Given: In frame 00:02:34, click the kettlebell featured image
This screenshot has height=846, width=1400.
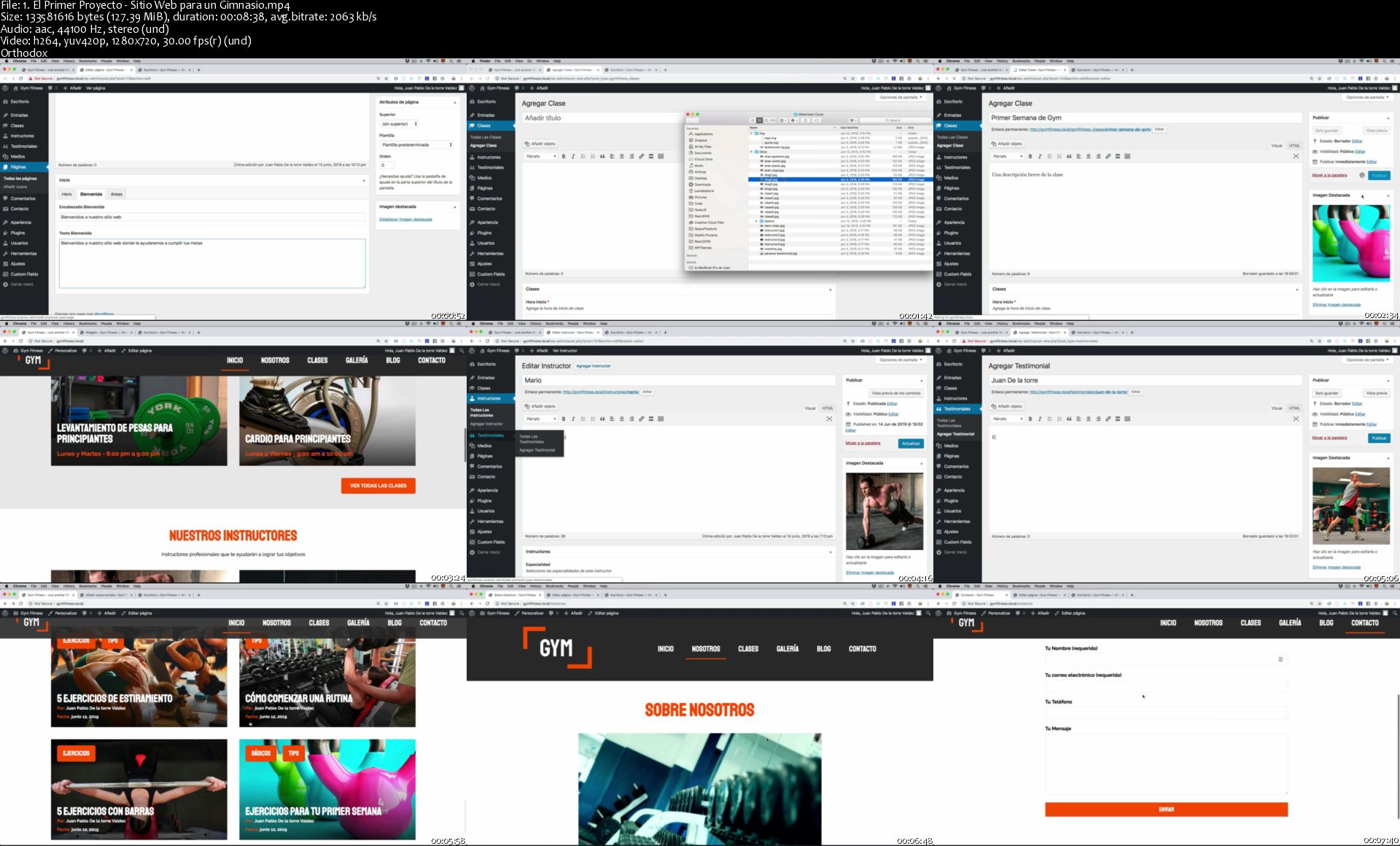Looking at the screenshot, I should [1351, 243].
